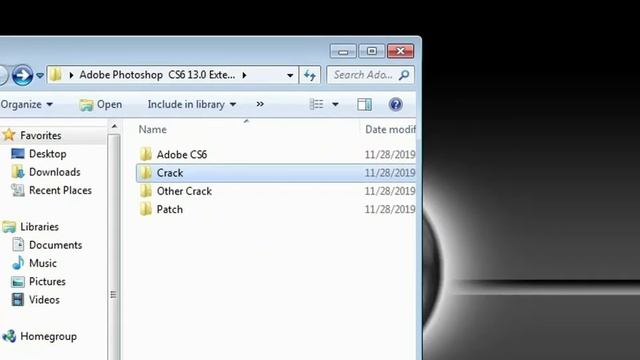Click the magnifier search icon
Screen dimensions: 640x360
404,75
